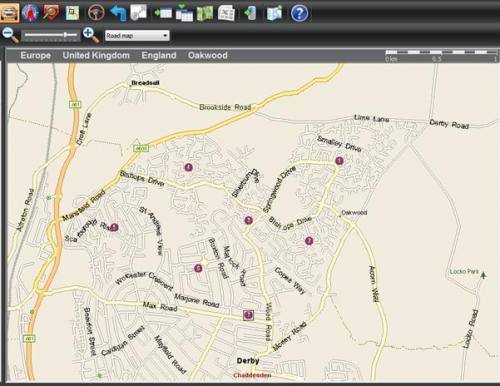This screenshot has width=500, height=386.
Task: Click the purple marker on Scarborough Rise
Action: click(x=114, y=228)
